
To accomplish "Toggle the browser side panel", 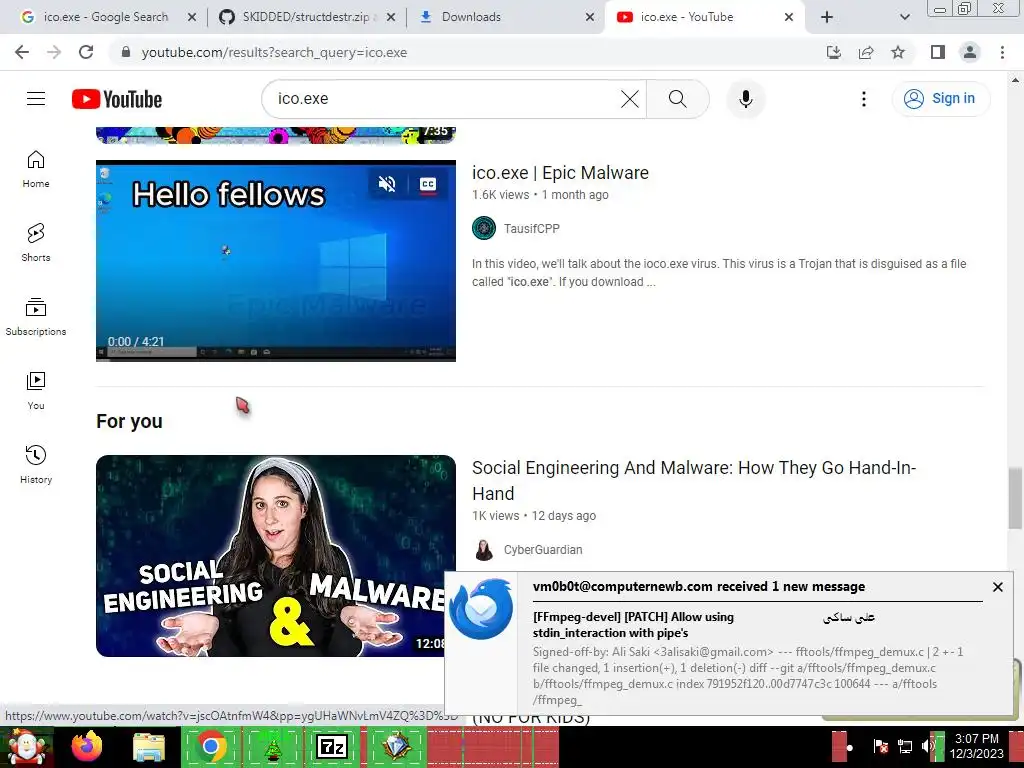I will (938, 52).
